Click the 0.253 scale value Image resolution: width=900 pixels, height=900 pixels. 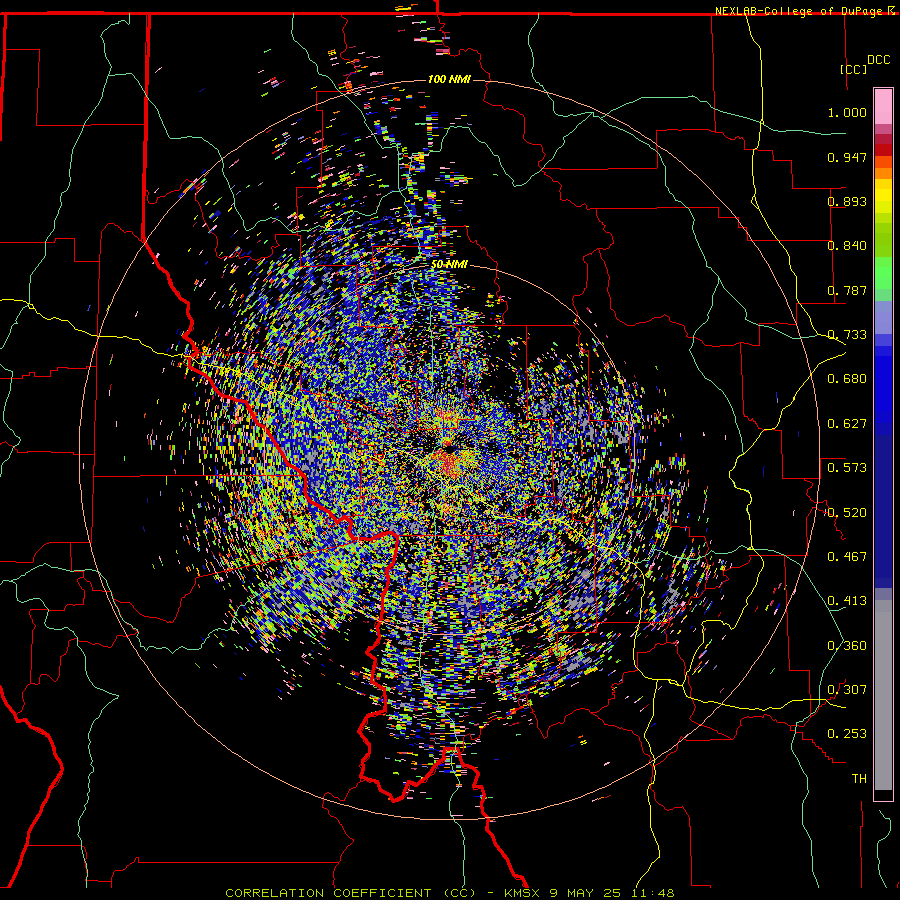[x=847, y=734]
